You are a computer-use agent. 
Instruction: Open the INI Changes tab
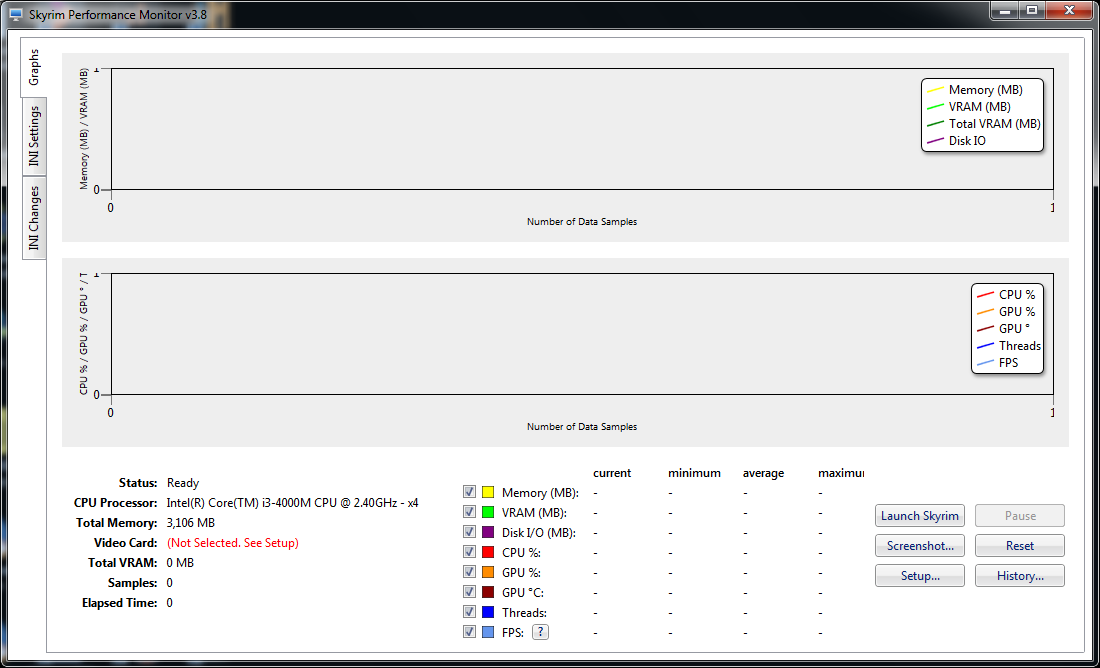click(34, 218)
